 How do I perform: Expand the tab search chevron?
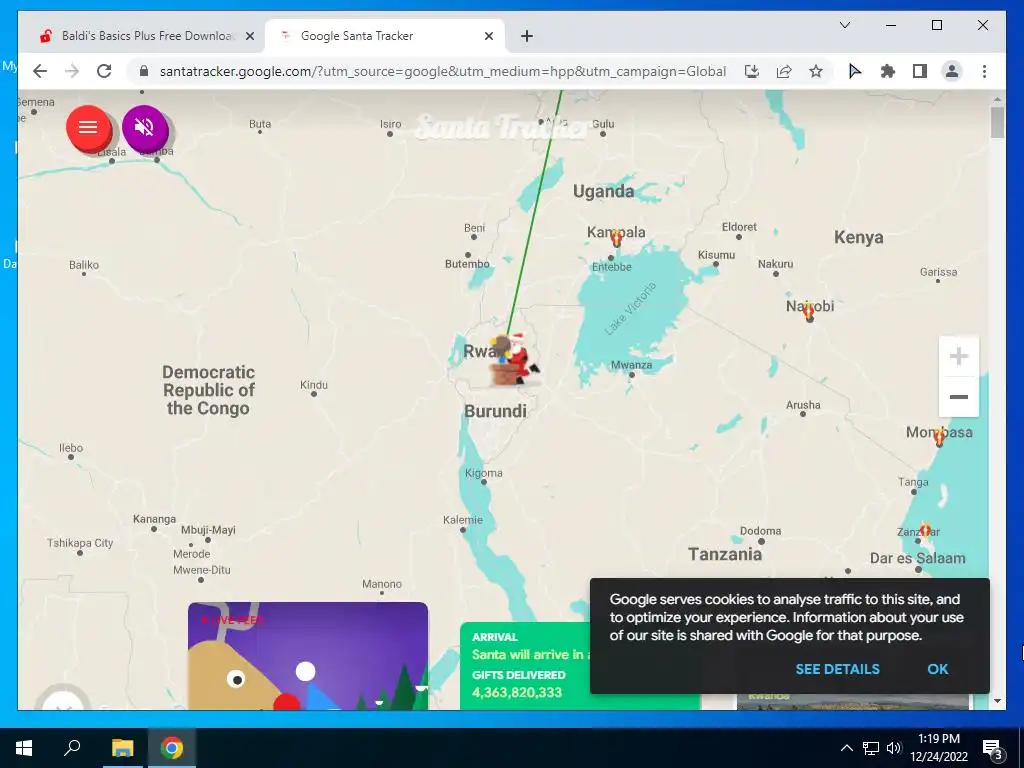pos(844,25)
